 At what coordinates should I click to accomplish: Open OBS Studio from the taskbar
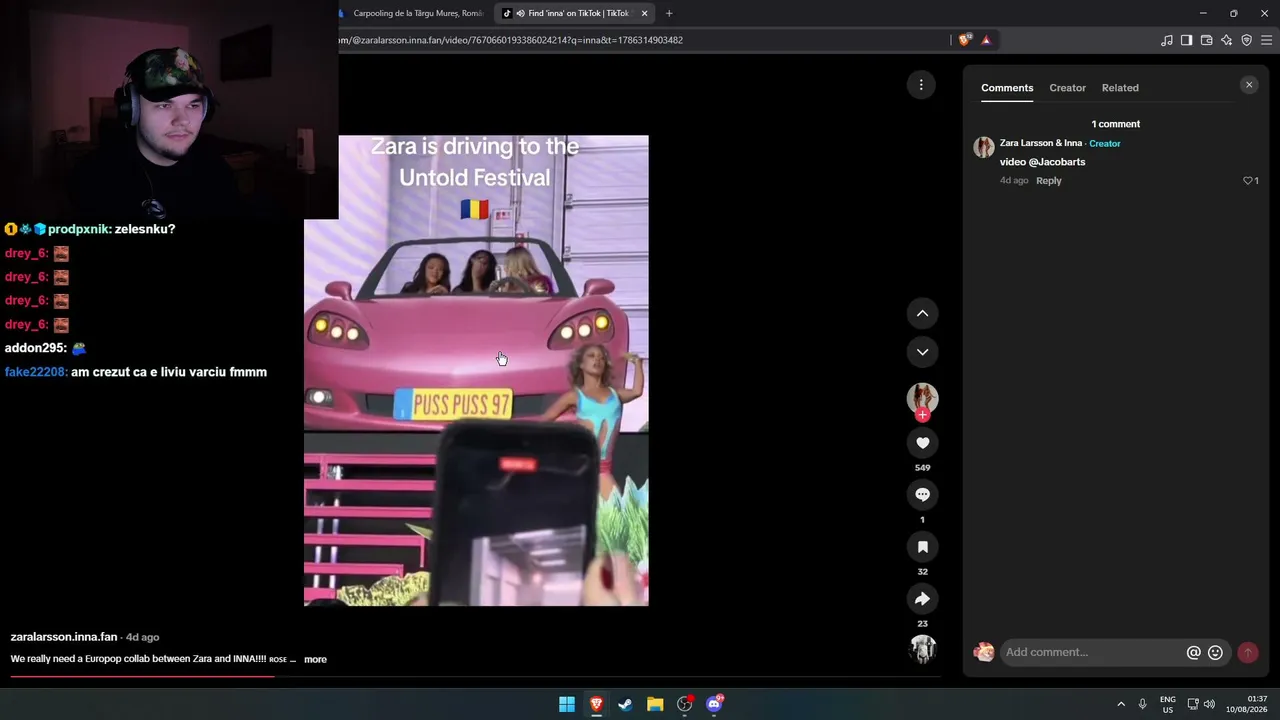[684, 704]
